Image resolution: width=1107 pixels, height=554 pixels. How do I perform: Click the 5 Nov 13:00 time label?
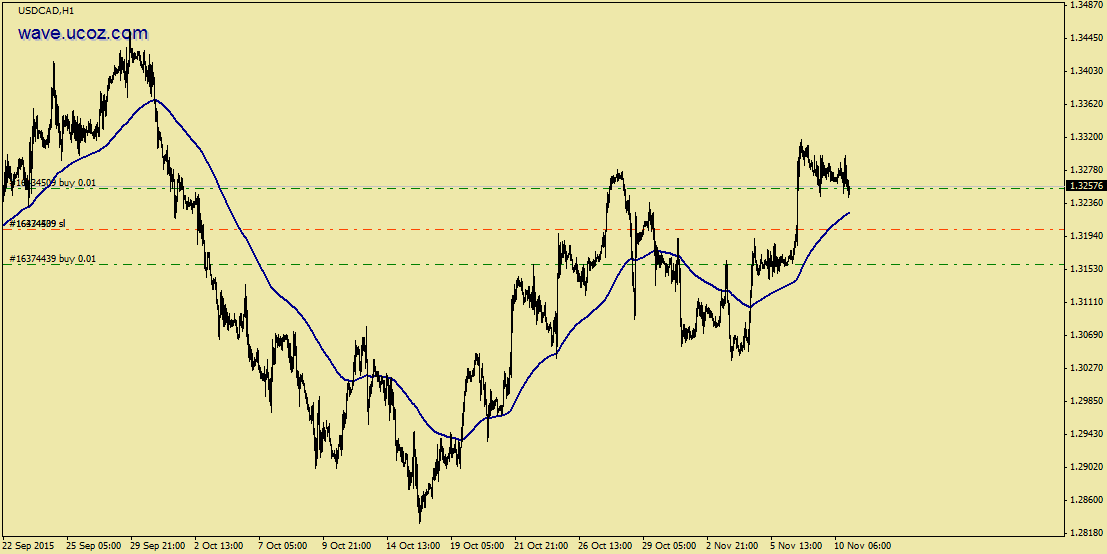pos(798,546)
